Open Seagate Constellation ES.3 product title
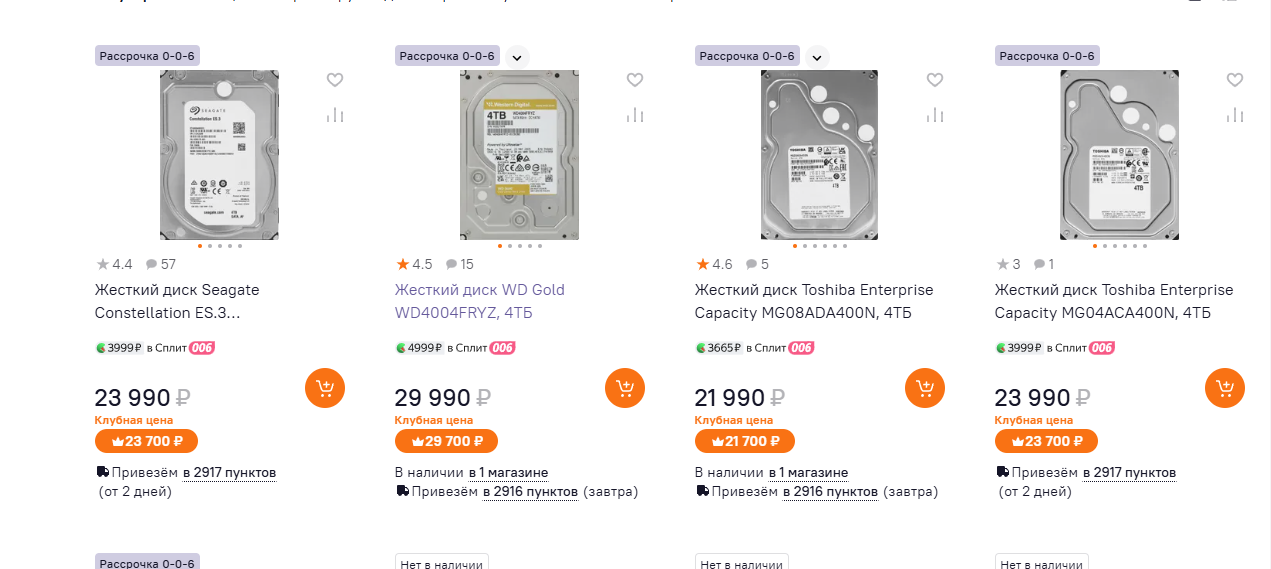This screenshot has width=1271, height=569. [x=177, y=301]
